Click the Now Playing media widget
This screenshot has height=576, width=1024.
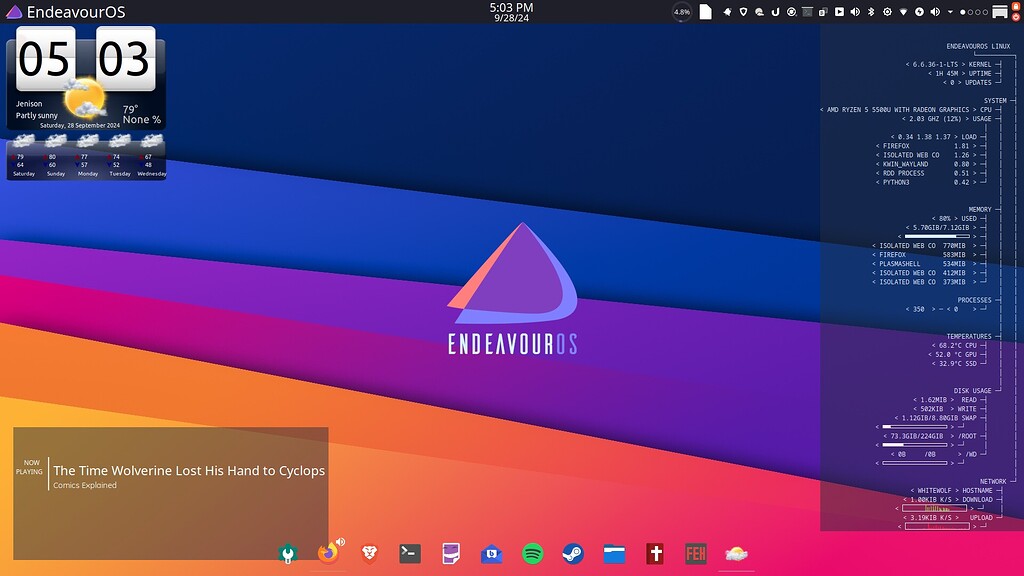click(x=168, y=470)
